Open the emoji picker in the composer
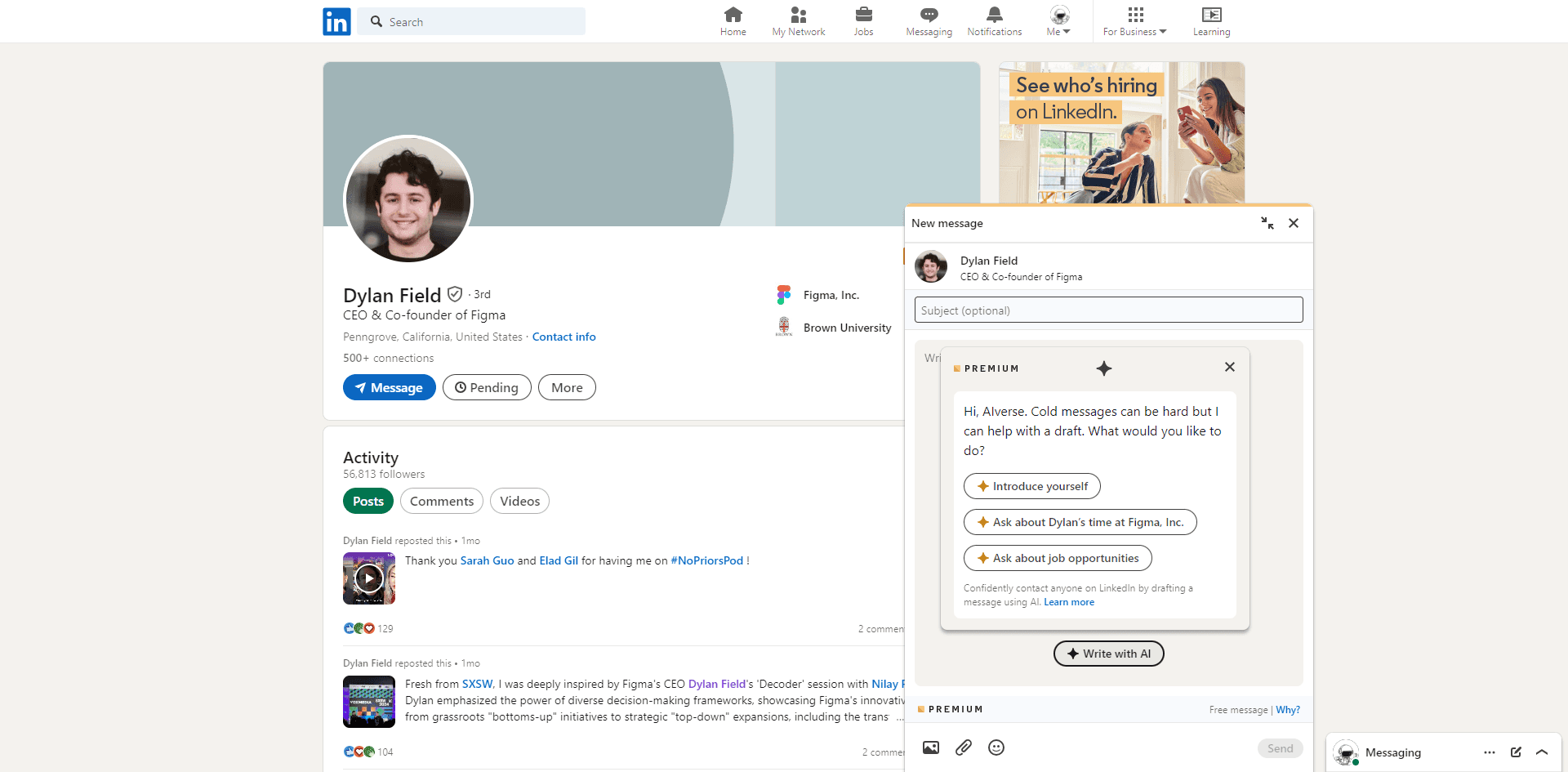1568x772 pixels. pyautogui.click(x=996, y=747)
